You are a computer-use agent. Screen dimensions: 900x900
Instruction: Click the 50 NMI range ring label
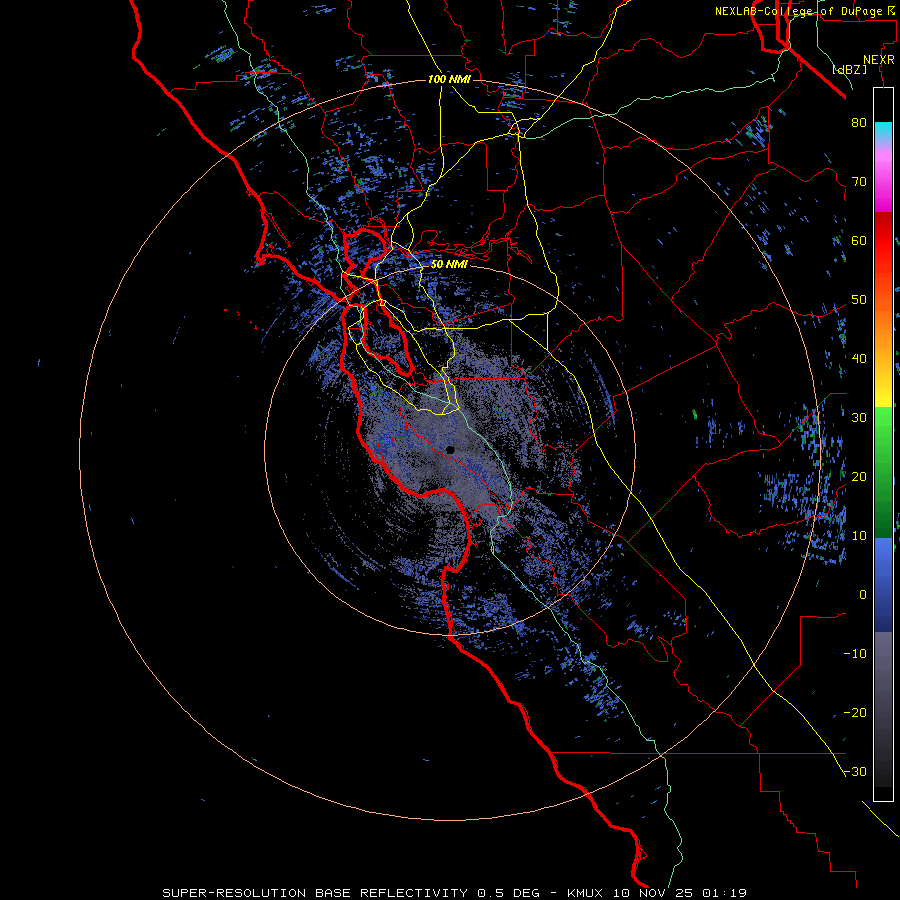[449, 265]
